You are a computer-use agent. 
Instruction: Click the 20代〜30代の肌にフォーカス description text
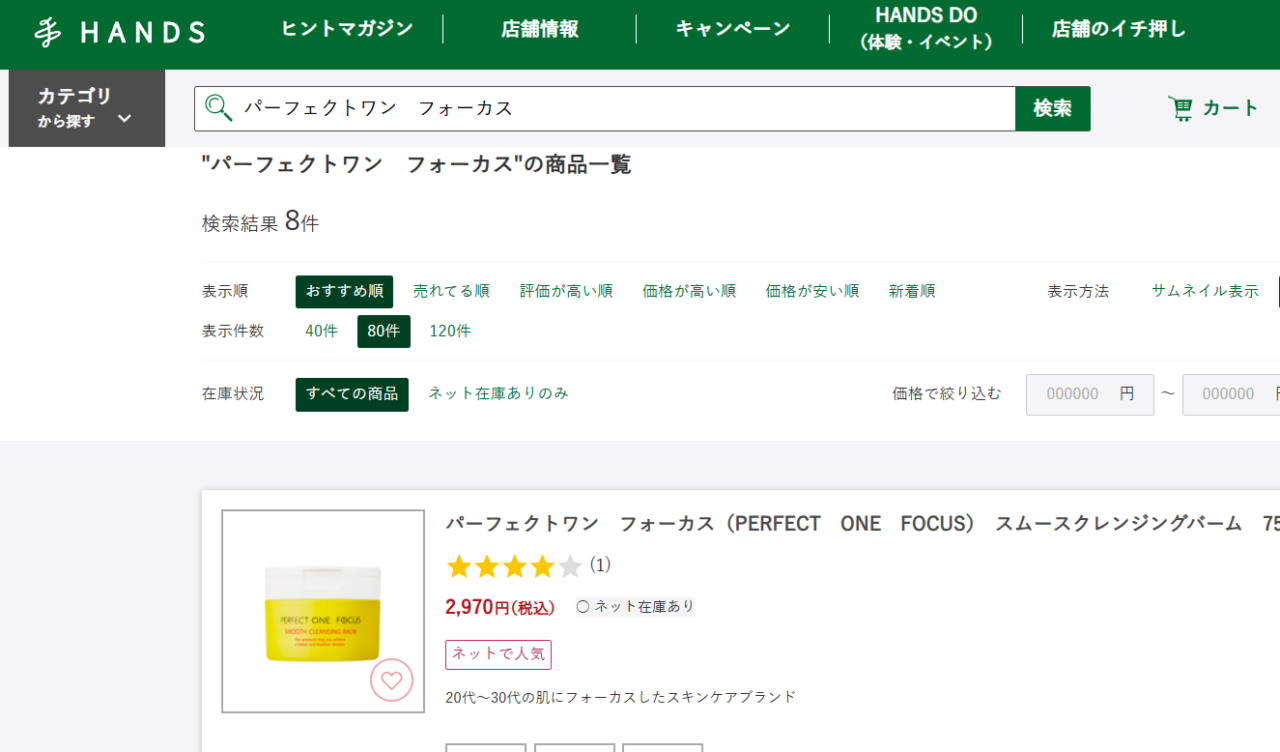click(x=621, y=697)
